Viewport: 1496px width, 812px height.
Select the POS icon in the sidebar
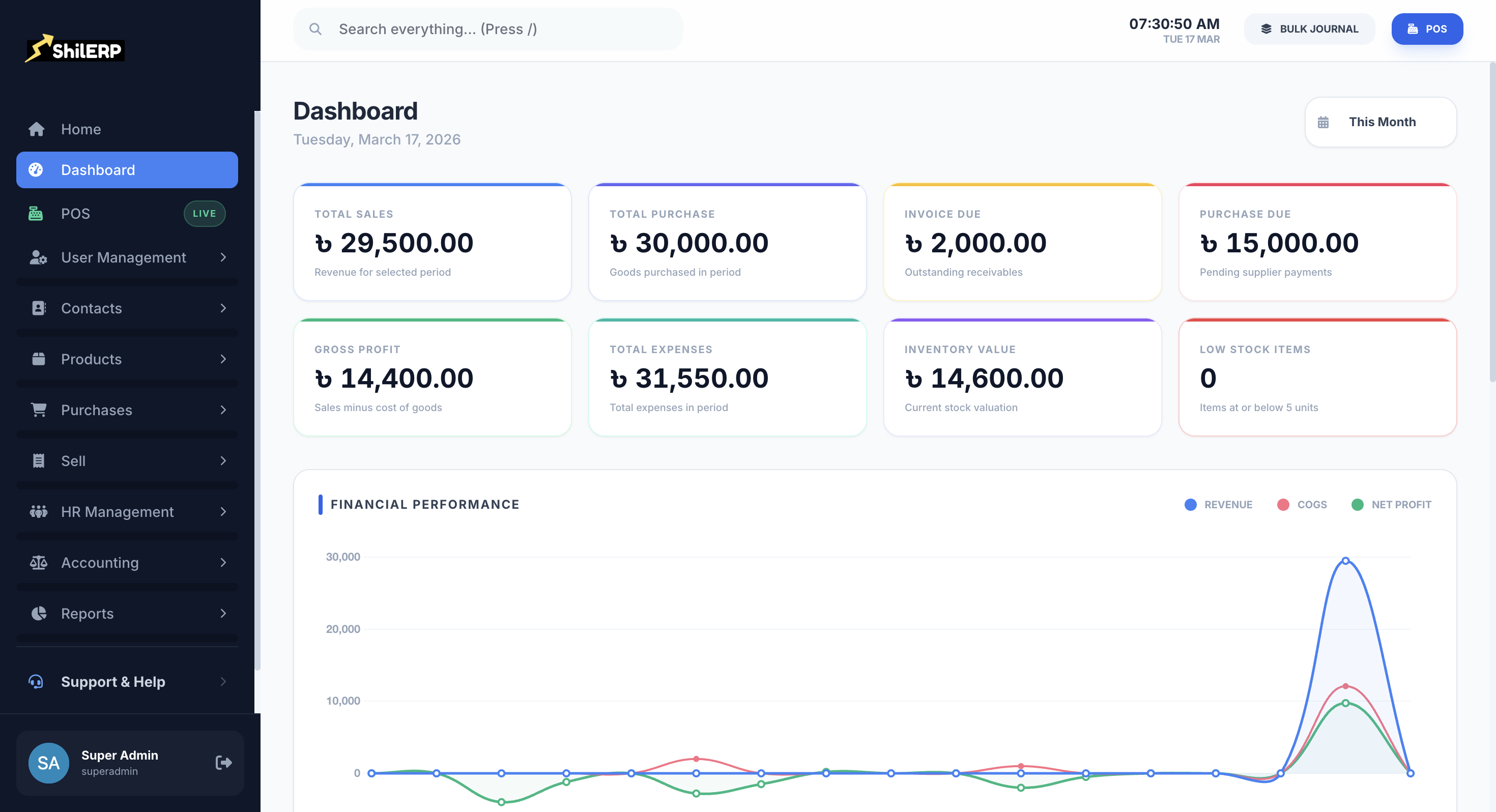coord(37,213)
